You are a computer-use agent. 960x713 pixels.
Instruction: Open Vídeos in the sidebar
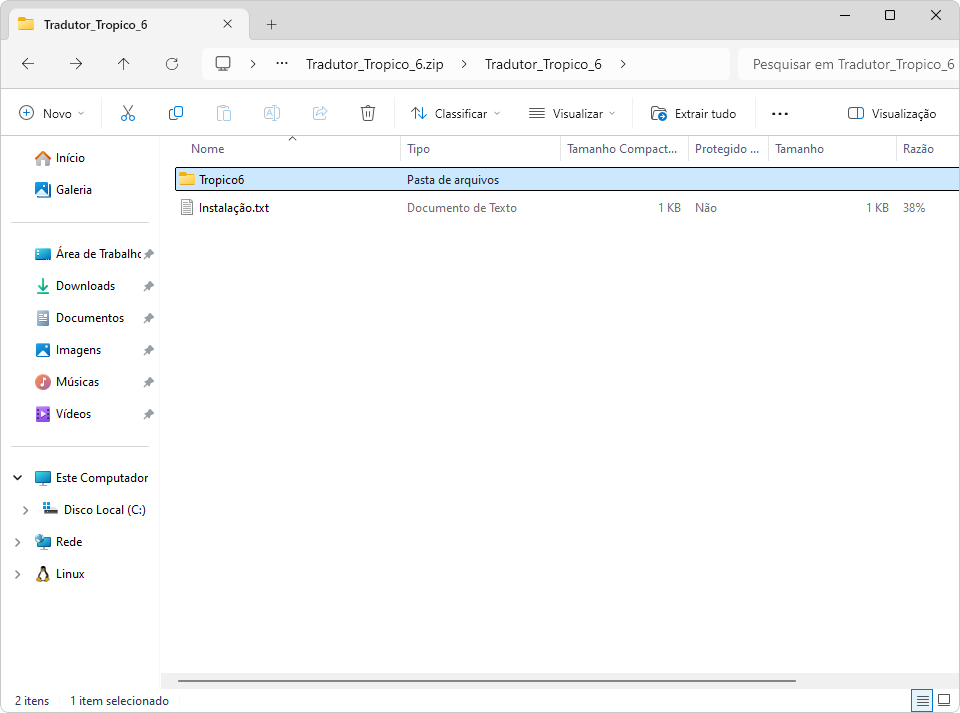tap(63, 414)
